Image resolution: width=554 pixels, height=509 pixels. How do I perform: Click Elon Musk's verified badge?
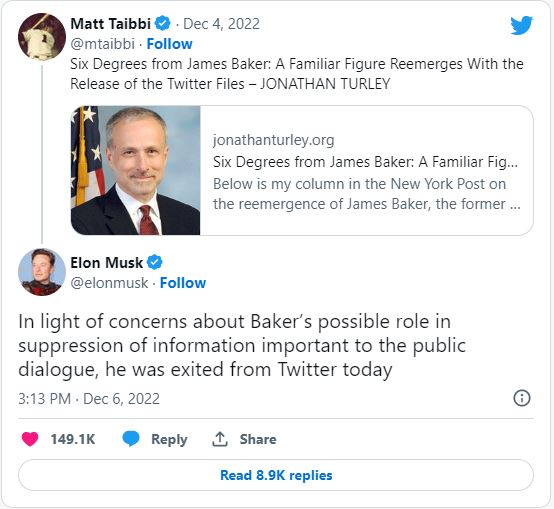click(x=155, y=262)
